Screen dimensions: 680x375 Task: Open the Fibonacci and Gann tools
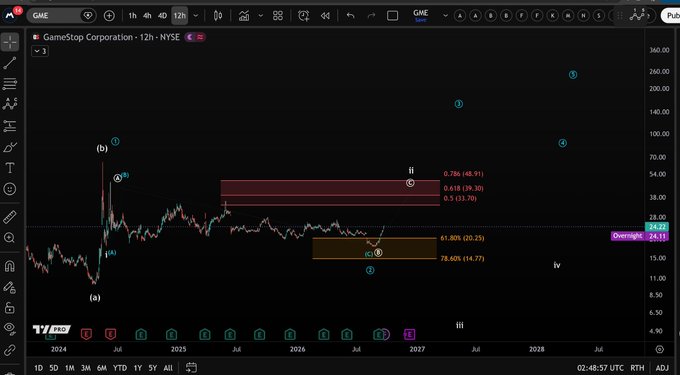[10, 84]
